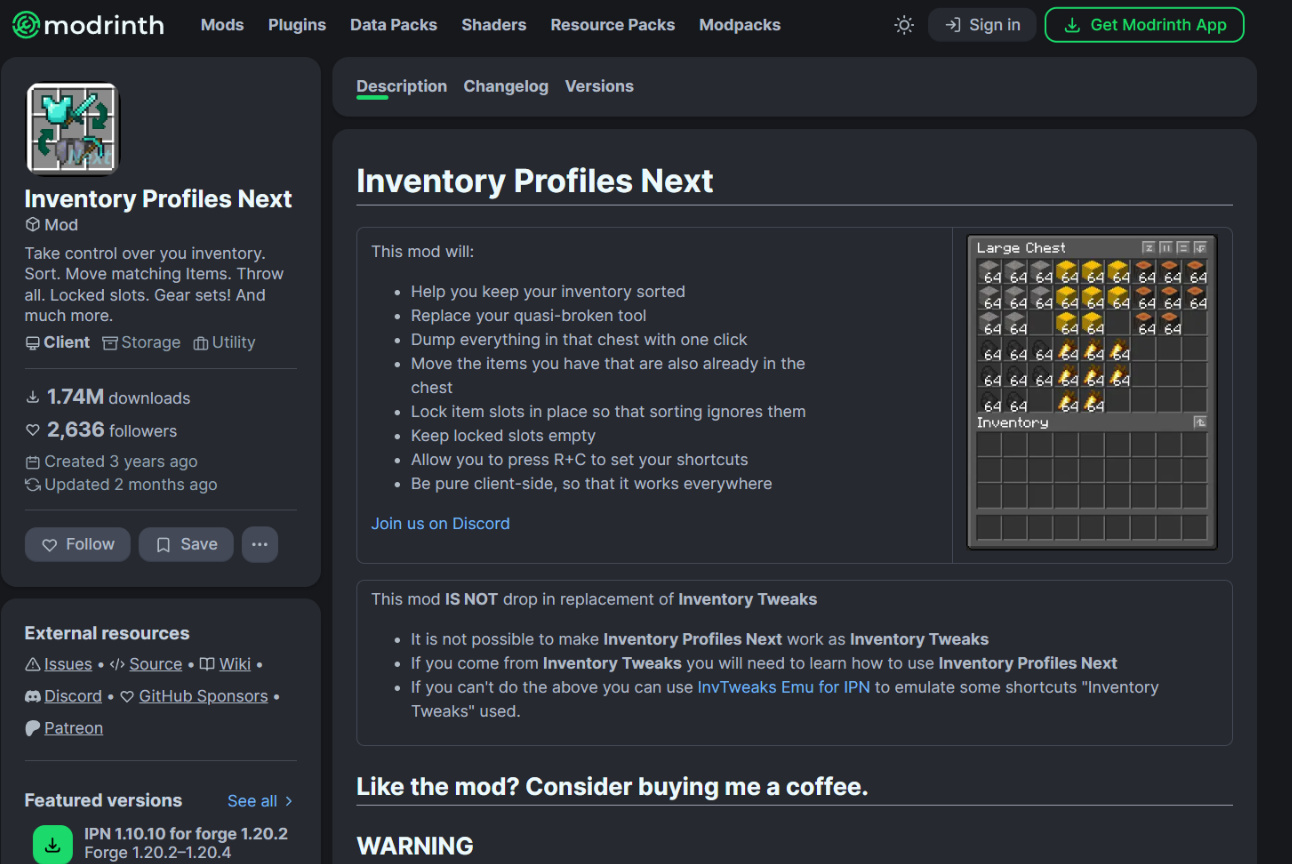Click the Join us on Discord link
Viewport: 1292px width, 864px height.
[x=440, y=523]
